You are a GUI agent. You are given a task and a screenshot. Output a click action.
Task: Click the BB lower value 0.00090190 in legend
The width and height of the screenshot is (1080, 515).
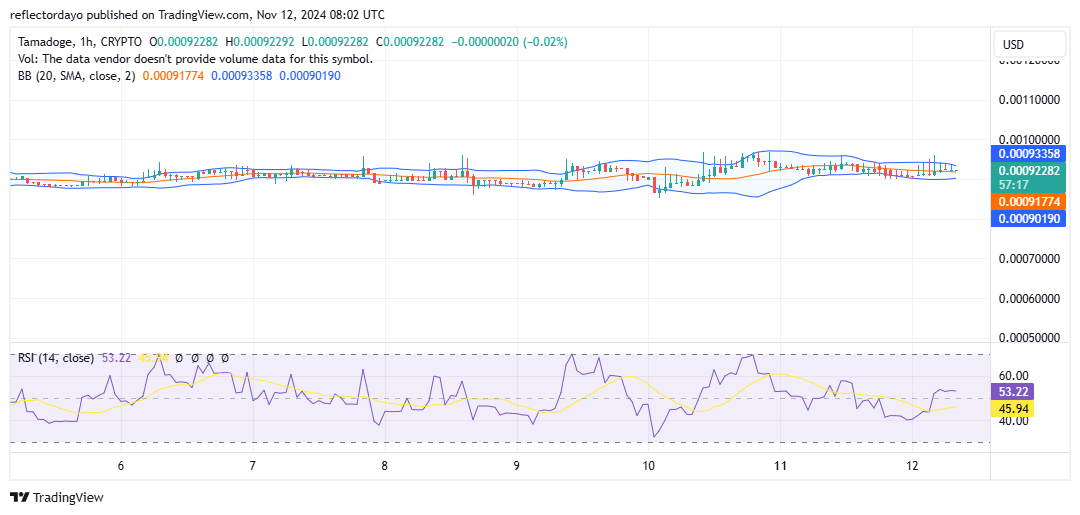point(309,76)
